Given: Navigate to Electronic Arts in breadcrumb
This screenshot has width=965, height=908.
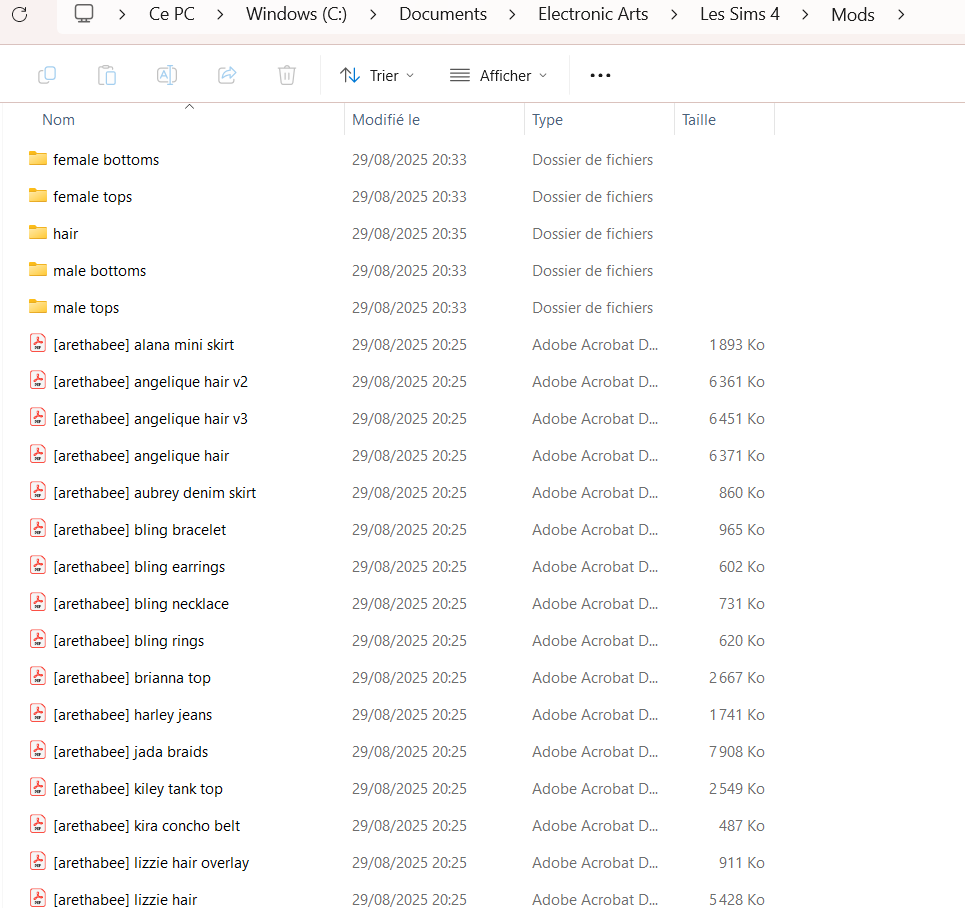Looking at the screenshot, I should tap(593, 15).
